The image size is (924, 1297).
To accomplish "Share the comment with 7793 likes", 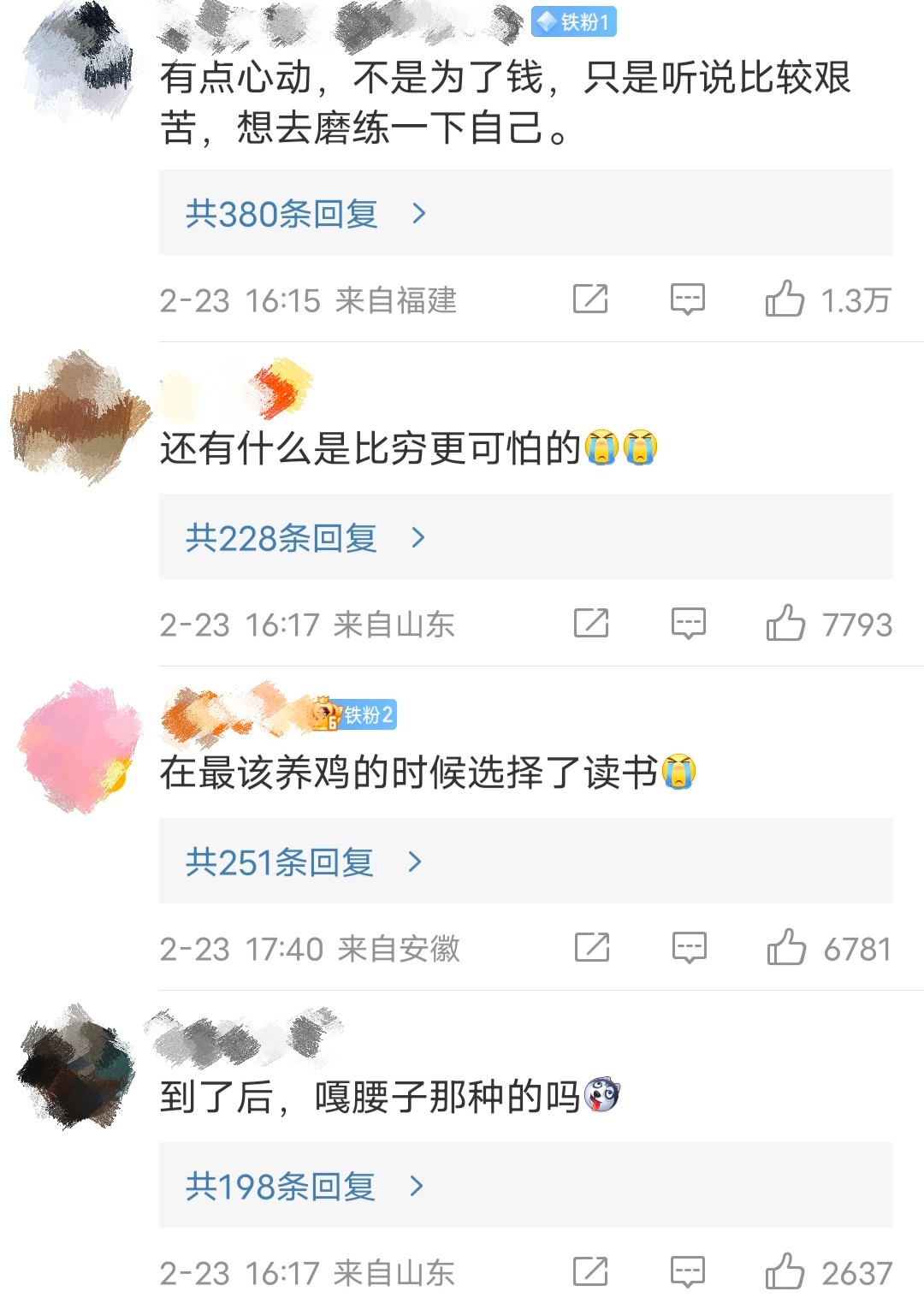I will (591, 623).
